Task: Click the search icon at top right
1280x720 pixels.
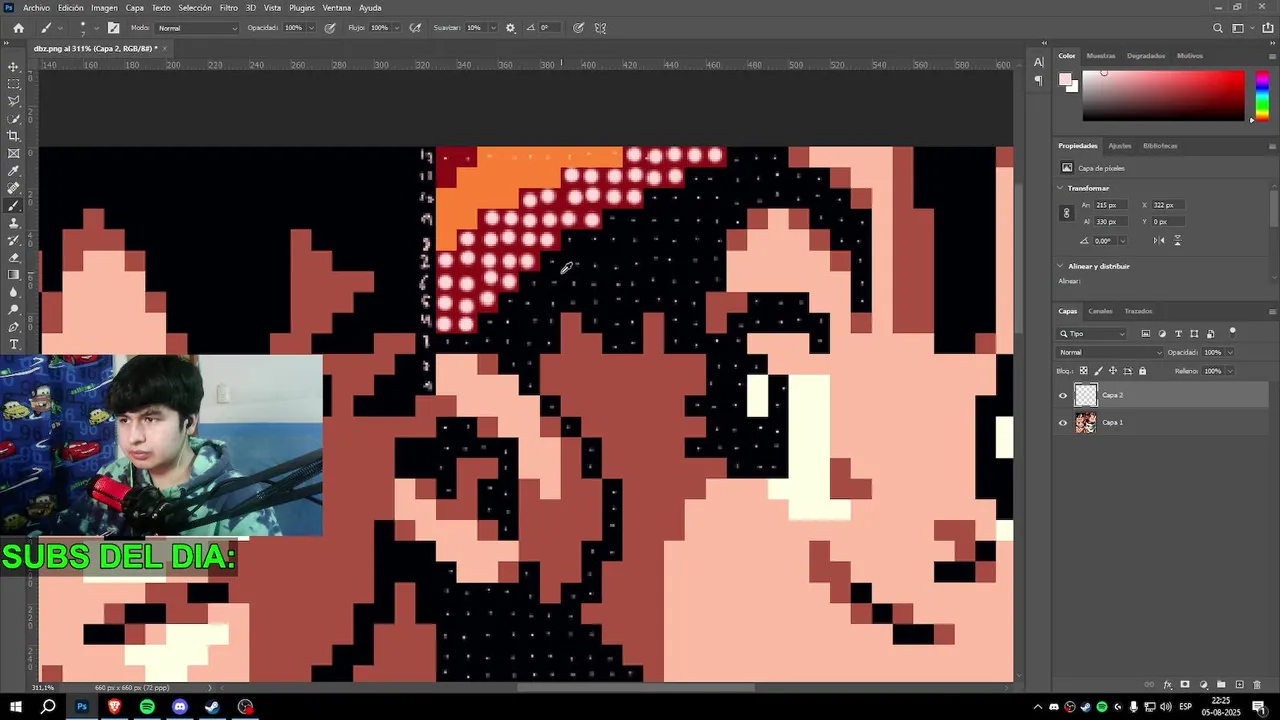Action: tap(1217, 28)
